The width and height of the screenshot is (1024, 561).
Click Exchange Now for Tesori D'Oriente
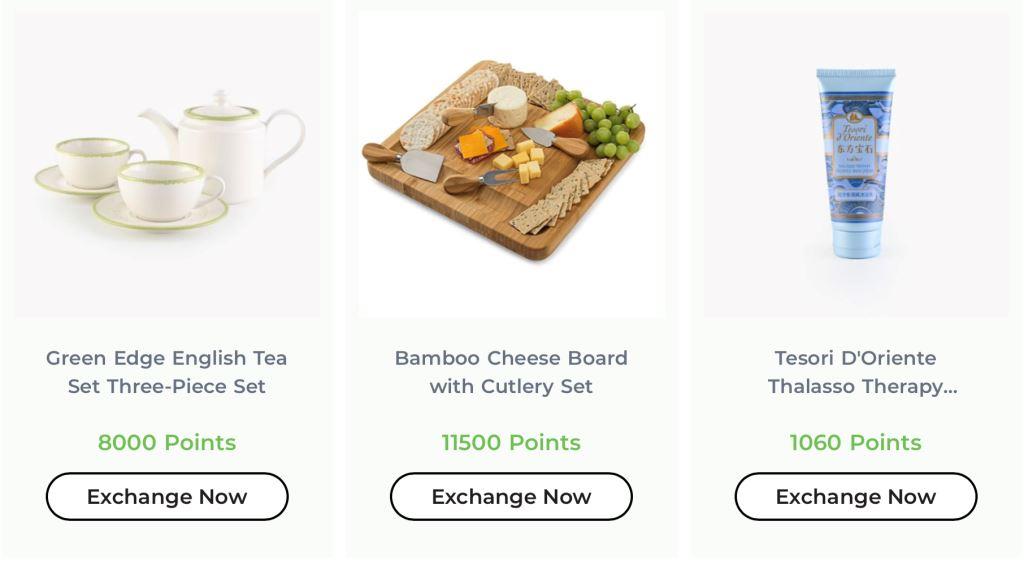(856, 497)
